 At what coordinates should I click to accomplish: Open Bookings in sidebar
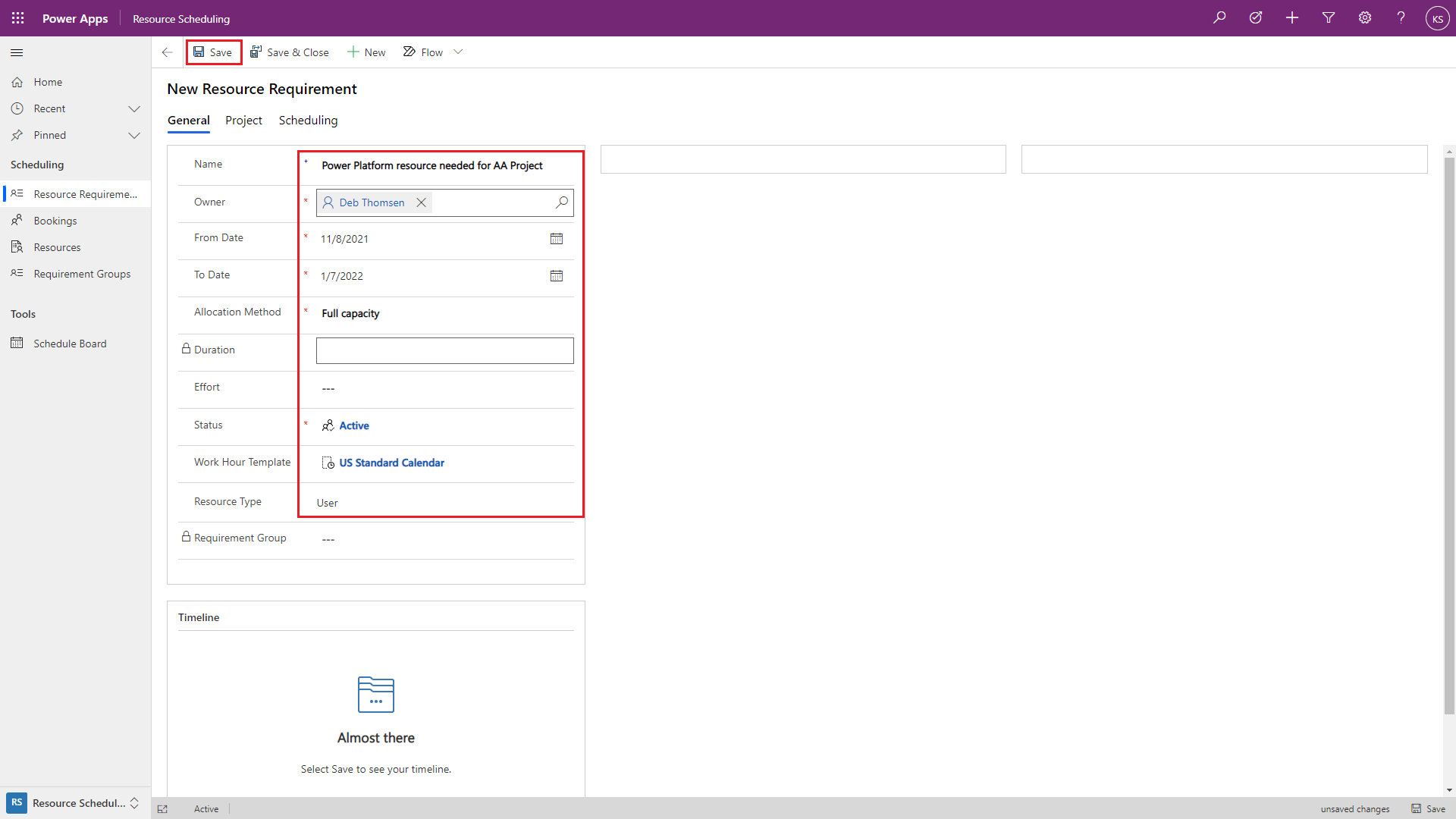(55, 221)
